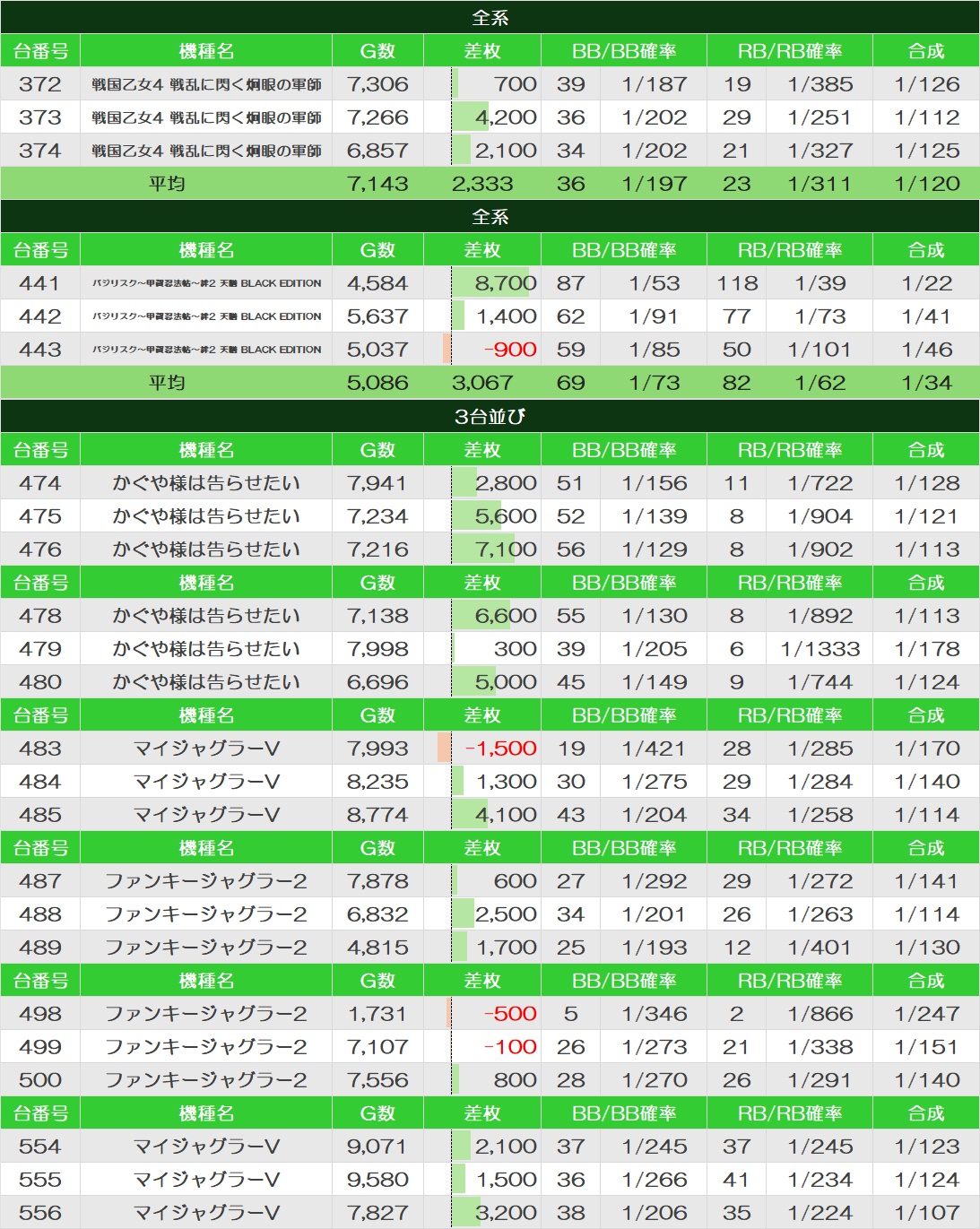This screenshot has width=980, height=1229.
Task: Select machine number 374
Action: coord(40,151)
